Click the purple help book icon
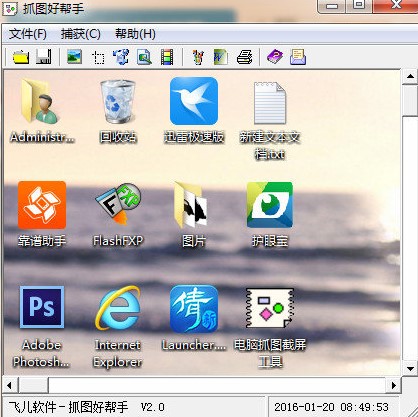Screen dimensions: 418x417 [x=275, y=57]
